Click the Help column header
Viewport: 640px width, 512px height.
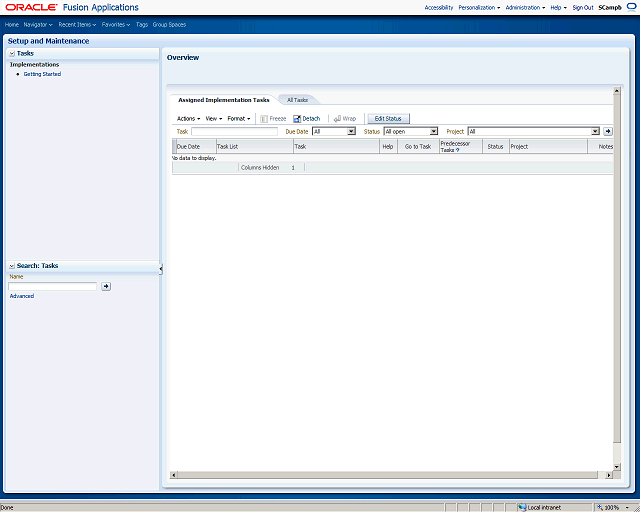(x=388, y=147)
